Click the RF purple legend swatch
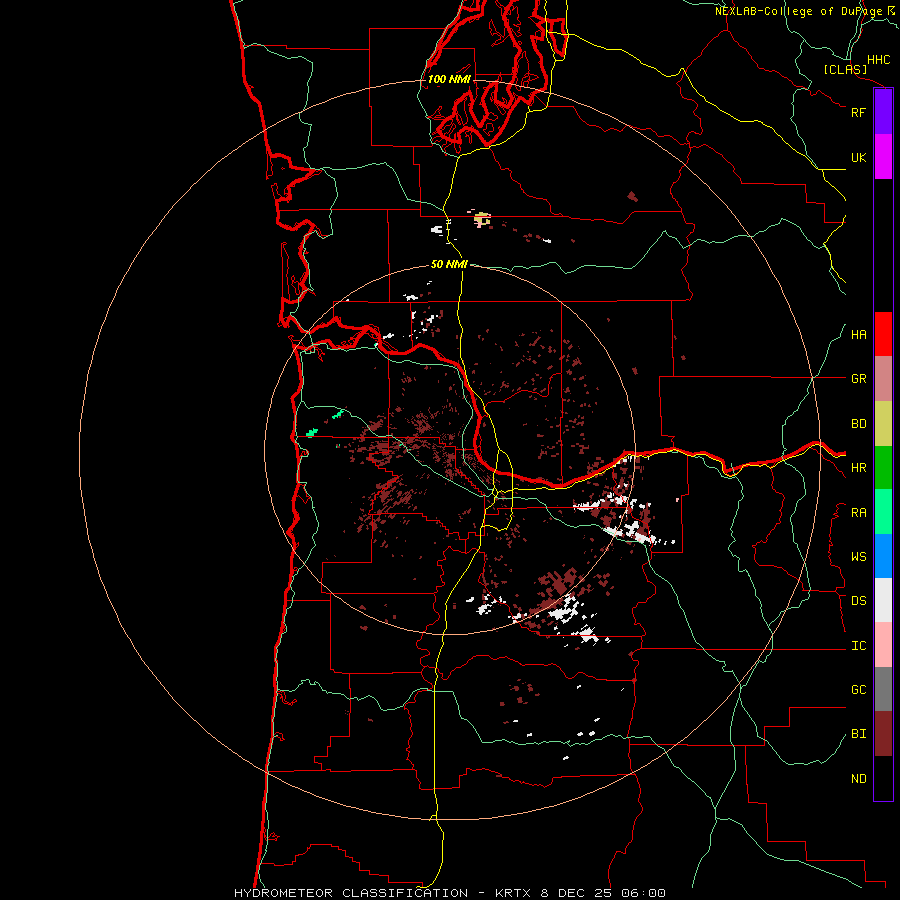The width and height of the screenshot is (900, 900). point(883,112)
